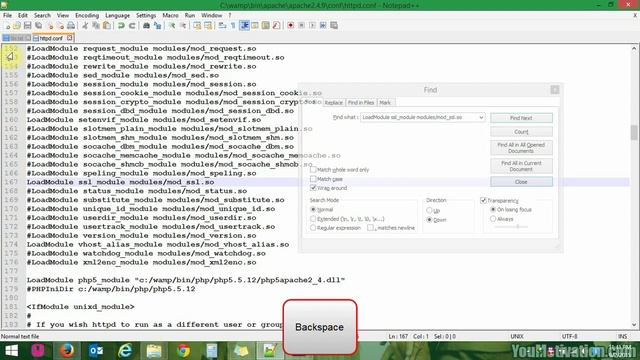The height and width of the screenshot is (360, 640).
Task: Switch to Find in Files tab
Action: point(361,103)
